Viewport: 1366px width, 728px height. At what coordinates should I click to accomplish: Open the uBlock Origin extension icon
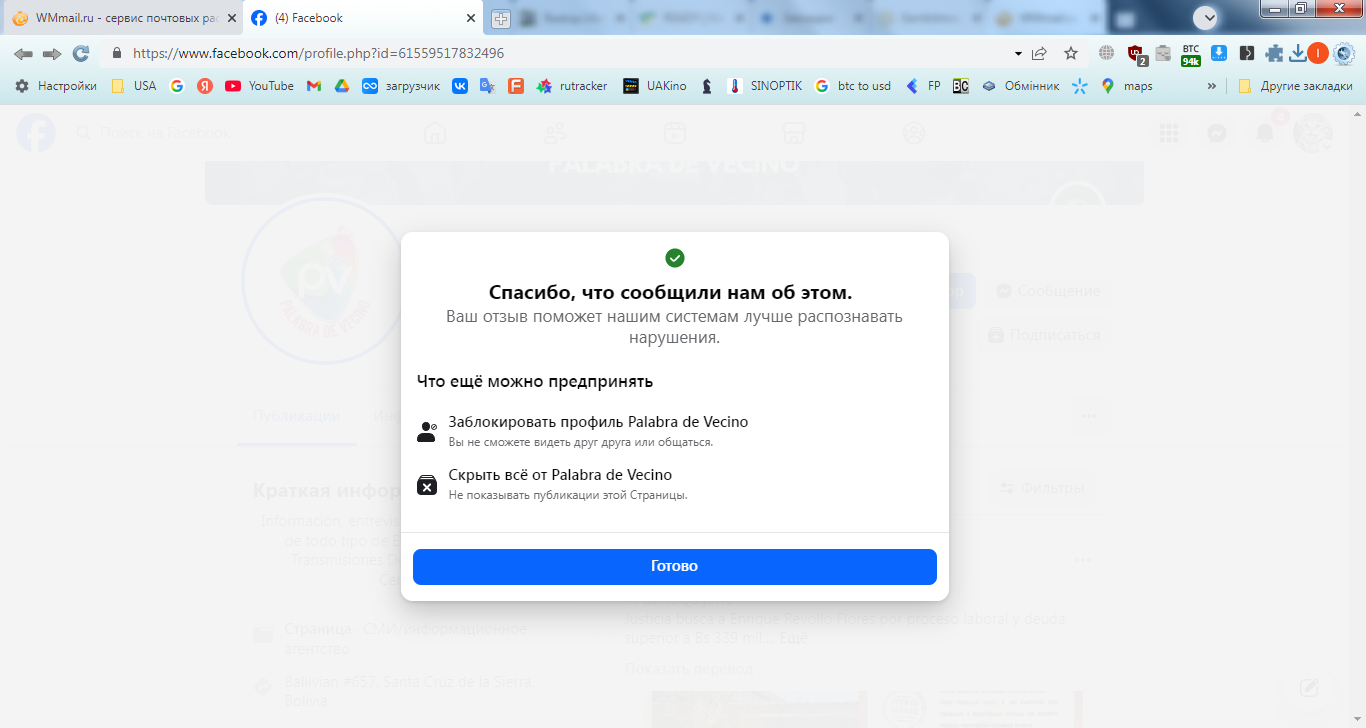click(1136, 54)
